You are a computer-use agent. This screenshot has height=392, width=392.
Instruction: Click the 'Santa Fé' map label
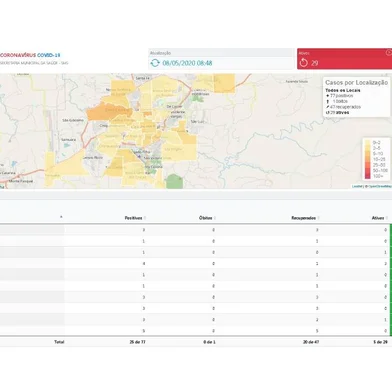(143, 78)
